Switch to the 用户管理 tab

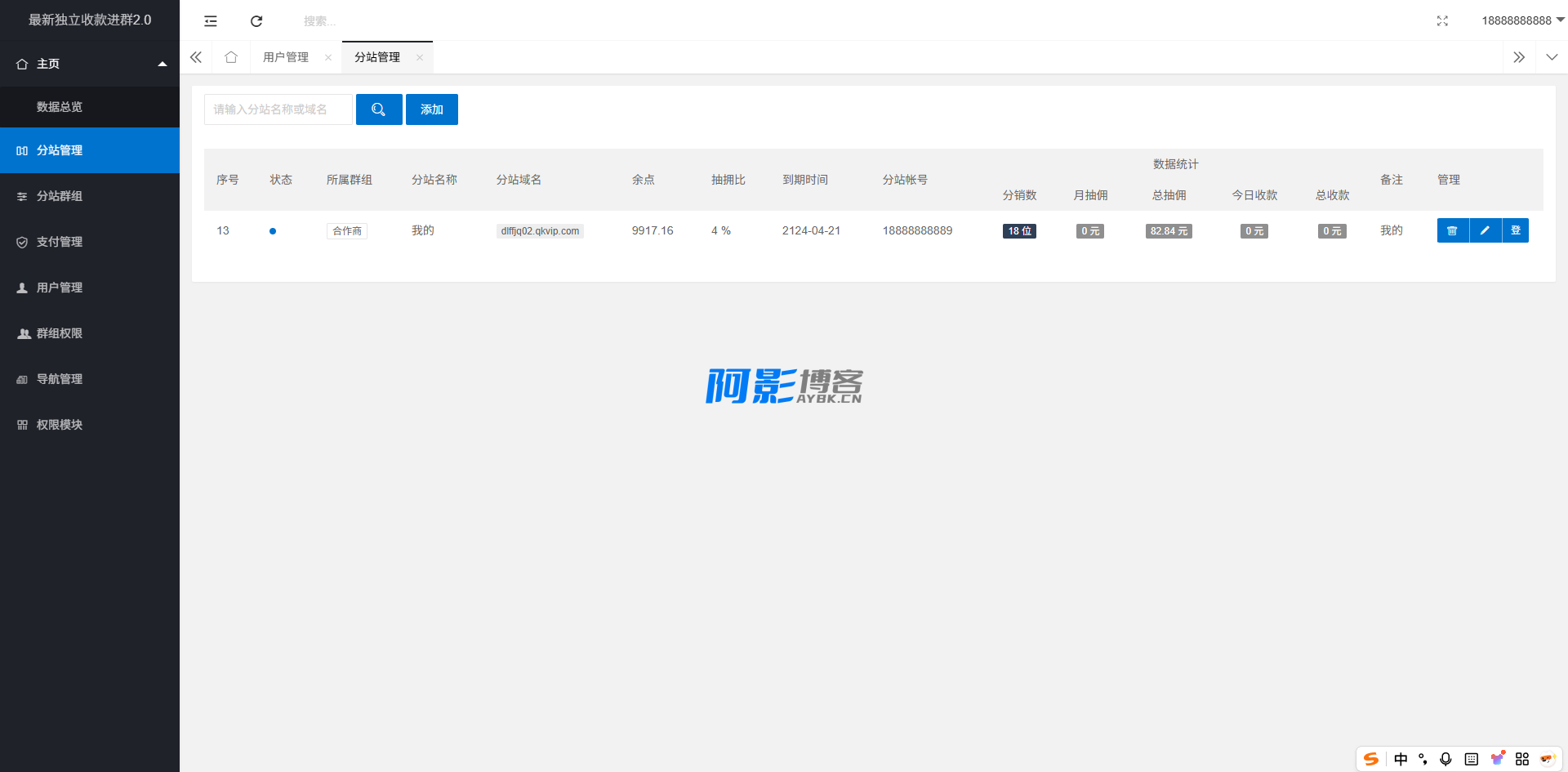(286, 57)
